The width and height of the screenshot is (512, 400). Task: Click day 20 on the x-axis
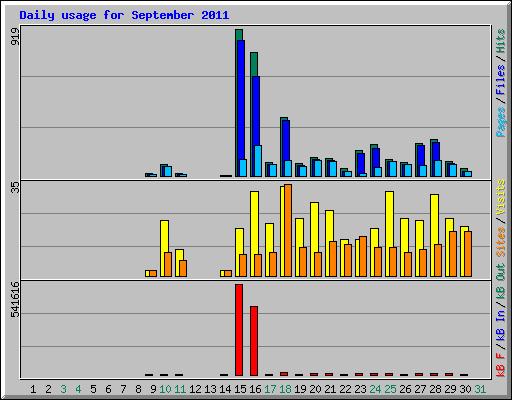tap(315, 389)
